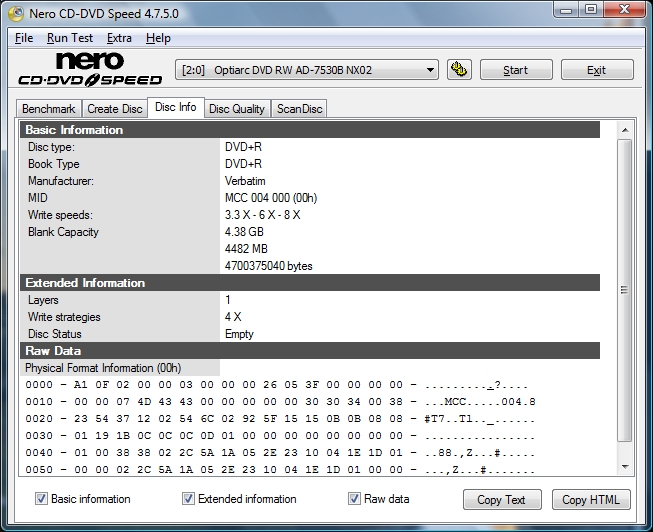Screen dimensions: 653x532
Task: Click the Disc Status value Empty
Action: pos(239,334)
